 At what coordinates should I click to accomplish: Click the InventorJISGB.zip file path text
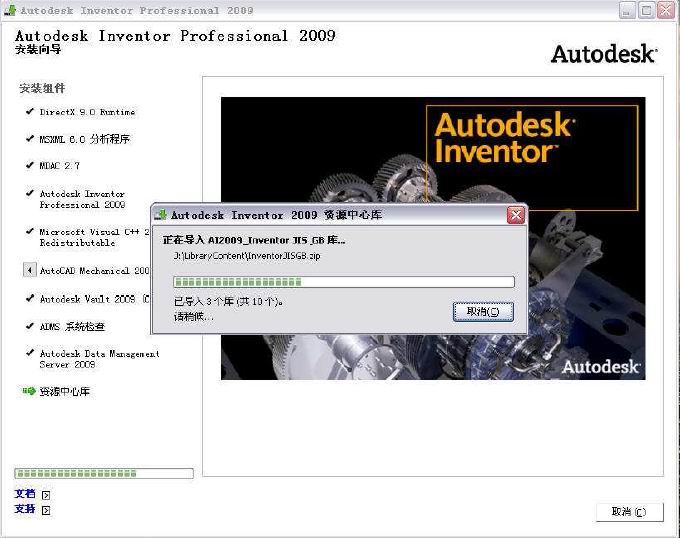pos(247,256)
